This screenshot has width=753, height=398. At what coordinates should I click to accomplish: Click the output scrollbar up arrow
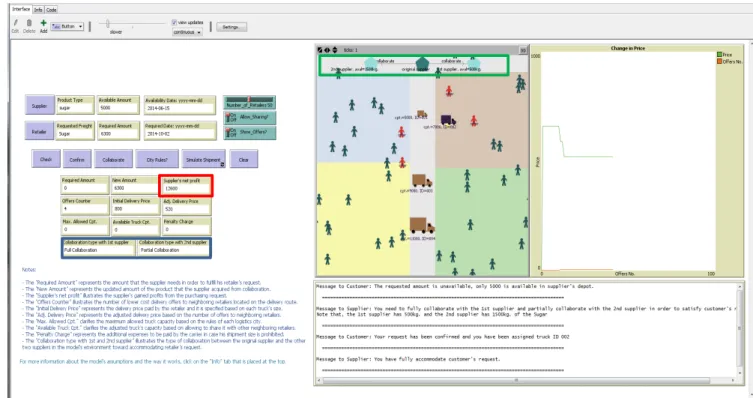[740, 287]
